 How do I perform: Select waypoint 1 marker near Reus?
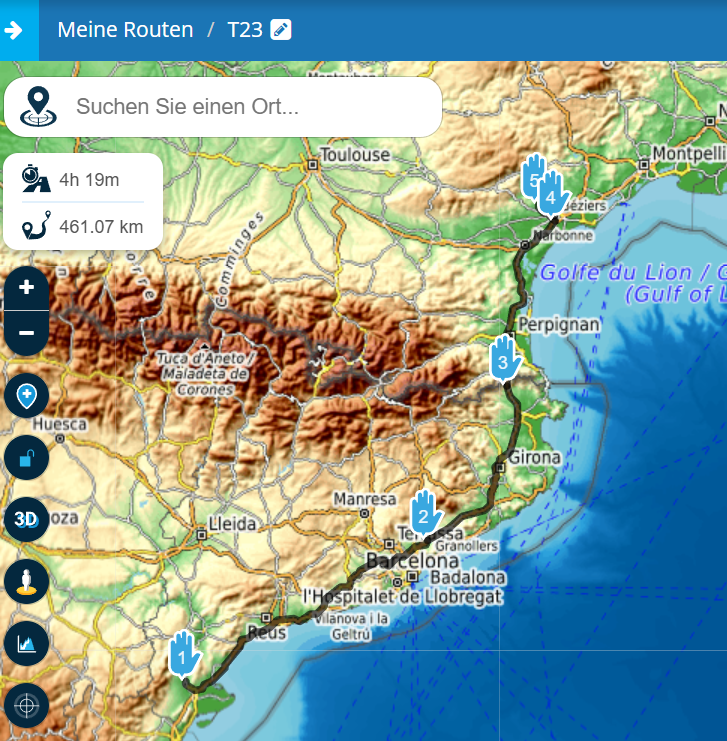[183, 655]
